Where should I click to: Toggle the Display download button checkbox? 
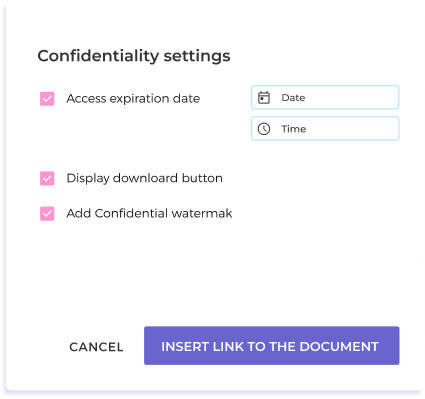coord(47,178)
